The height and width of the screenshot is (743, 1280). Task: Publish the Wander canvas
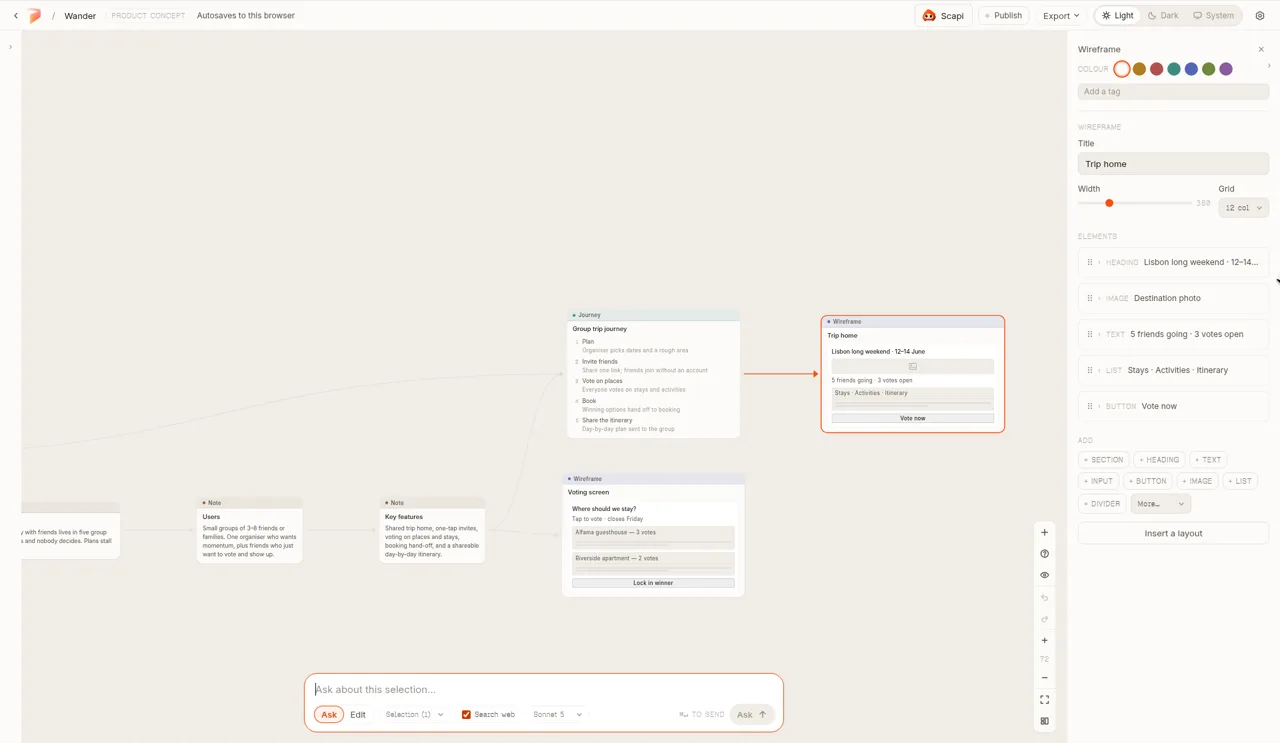coord(1003,16)
